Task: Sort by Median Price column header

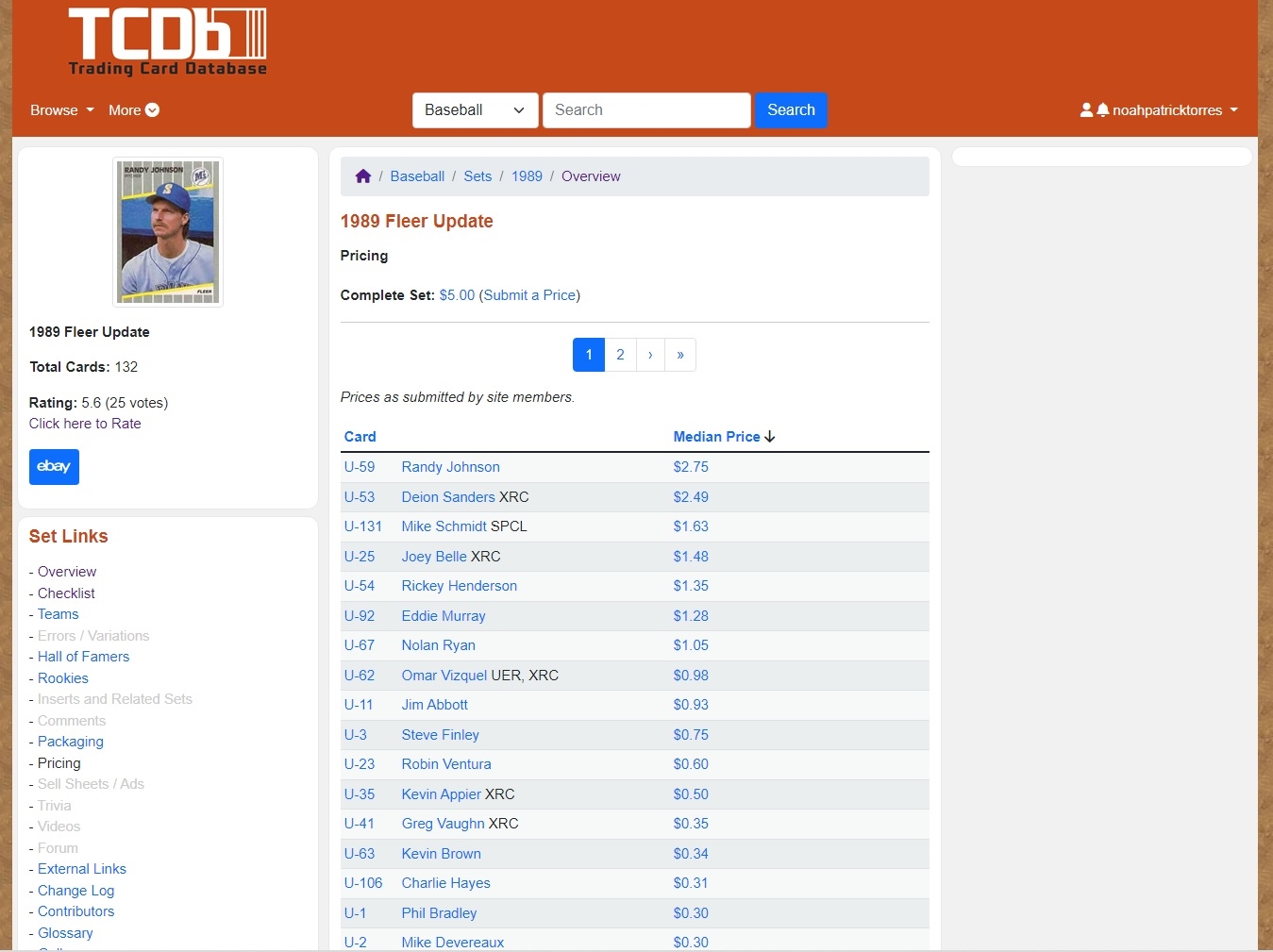Action: point(716,437)
